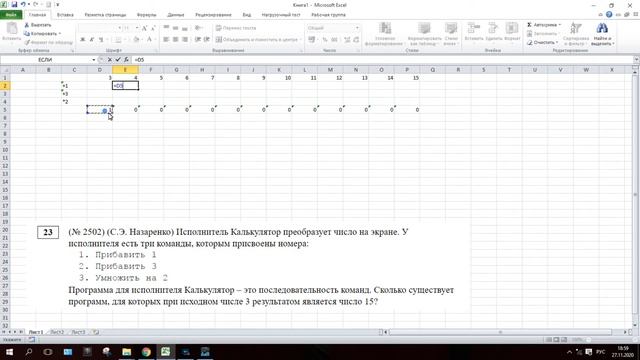Click the insert function fx button

126,60
